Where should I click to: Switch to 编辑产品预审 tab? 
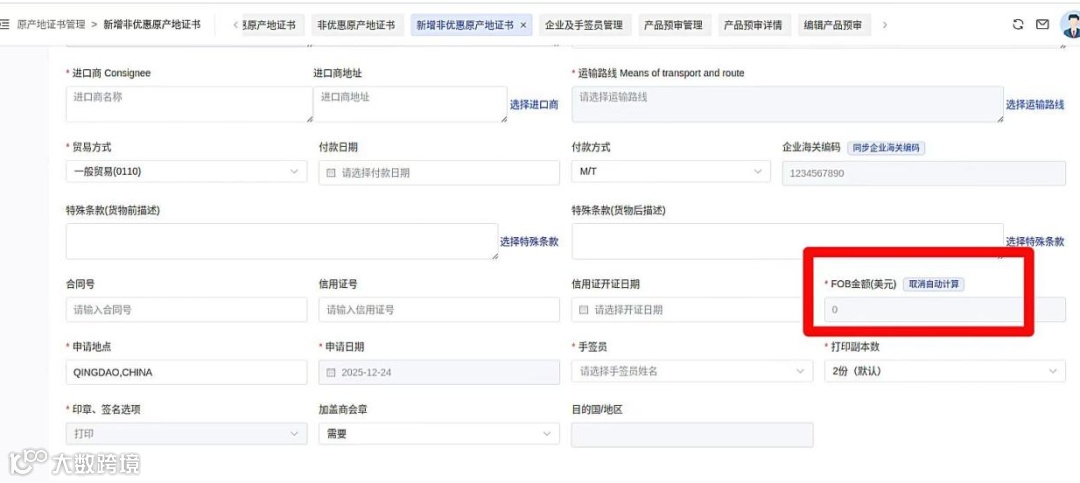pyautogui.click(x=833, y=25)
